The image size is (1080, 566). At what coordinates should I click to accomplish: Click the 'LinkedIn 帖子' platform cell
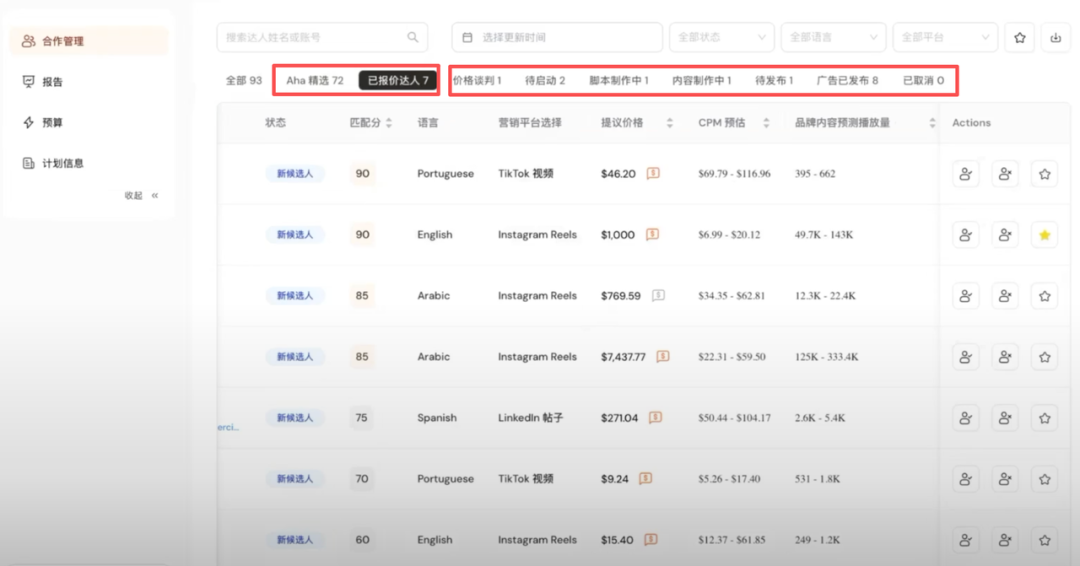[x=530, y=418]
